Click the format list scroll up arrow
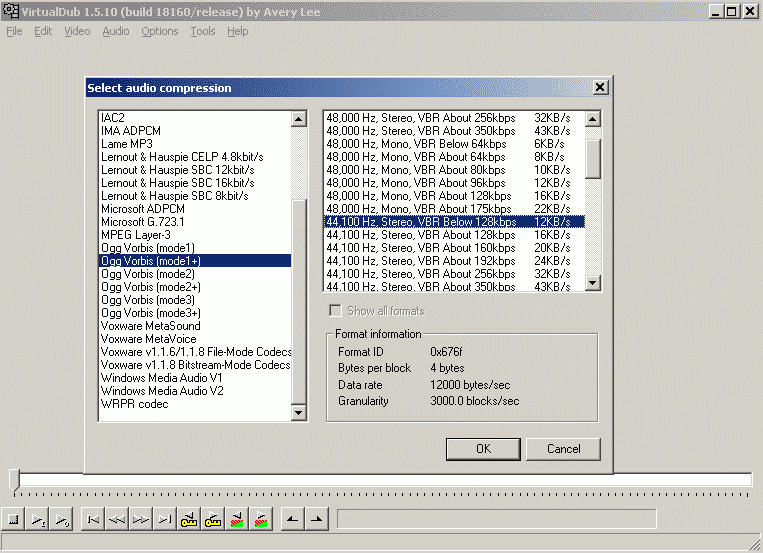 [592, 119]
